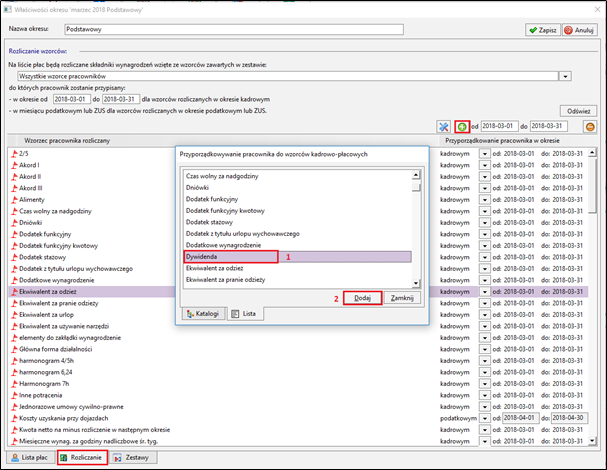Select 'Dodatek funkcyjny kwotowy' in dialog list
The width and height of the screenshot is (607, 470).
[297, 211]
